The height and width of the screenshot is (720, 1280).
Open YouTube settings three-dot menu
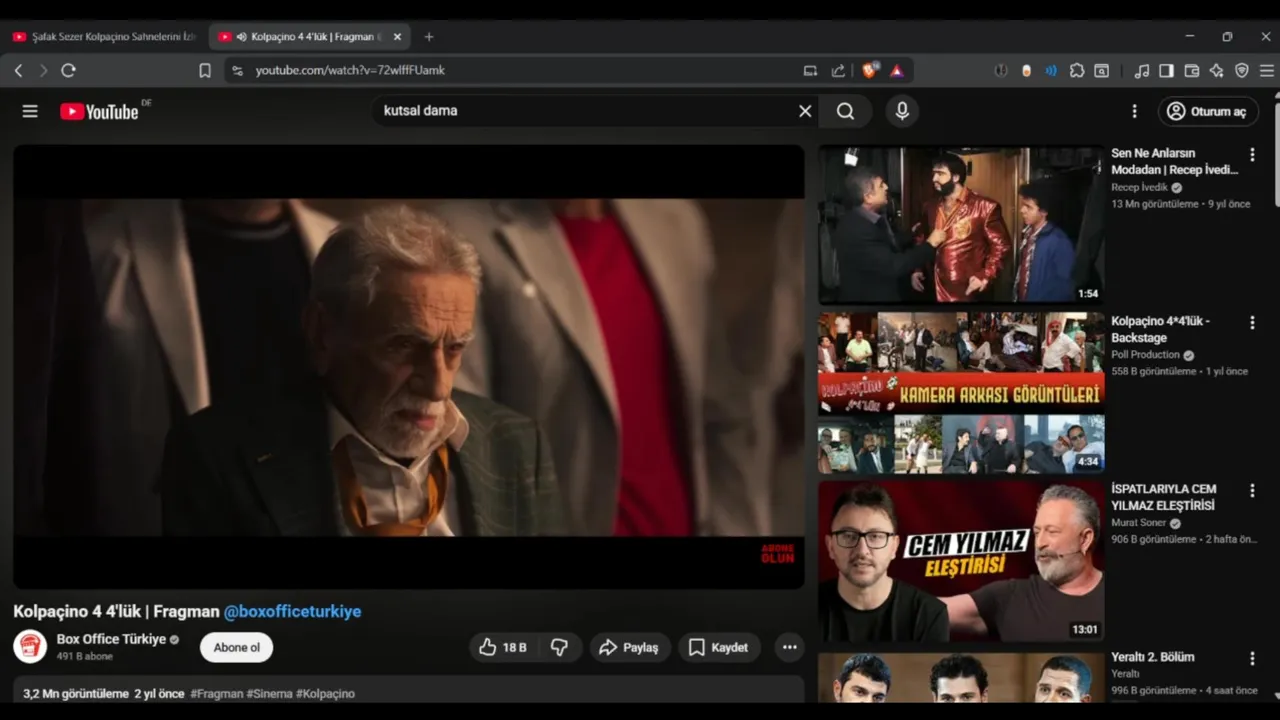pyautogui.click(x=1134, y=111)
